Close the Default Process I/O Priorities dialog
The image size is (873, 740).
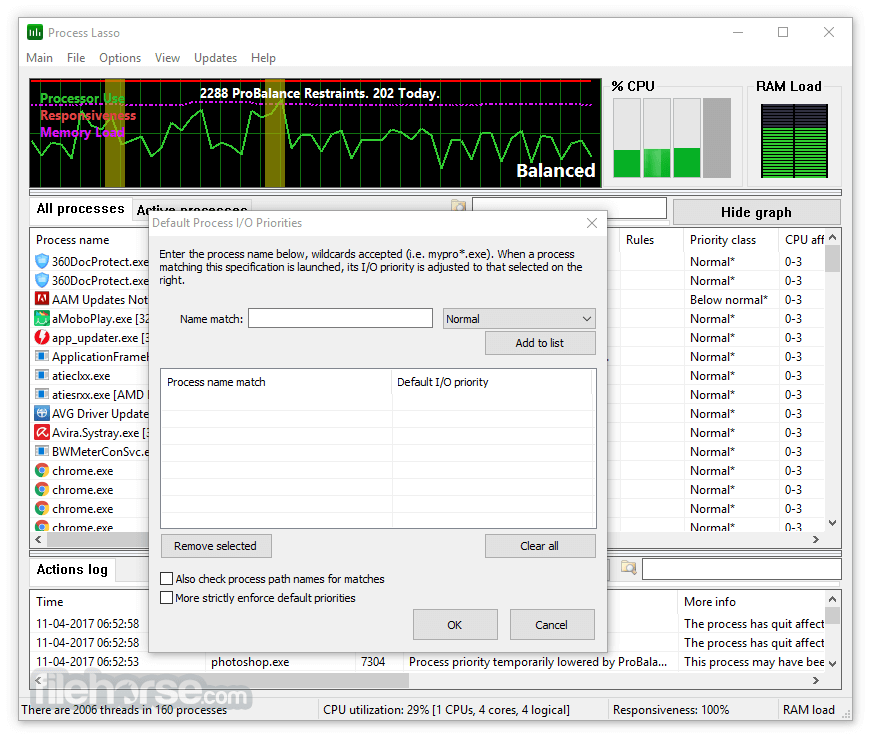[591, 223]
